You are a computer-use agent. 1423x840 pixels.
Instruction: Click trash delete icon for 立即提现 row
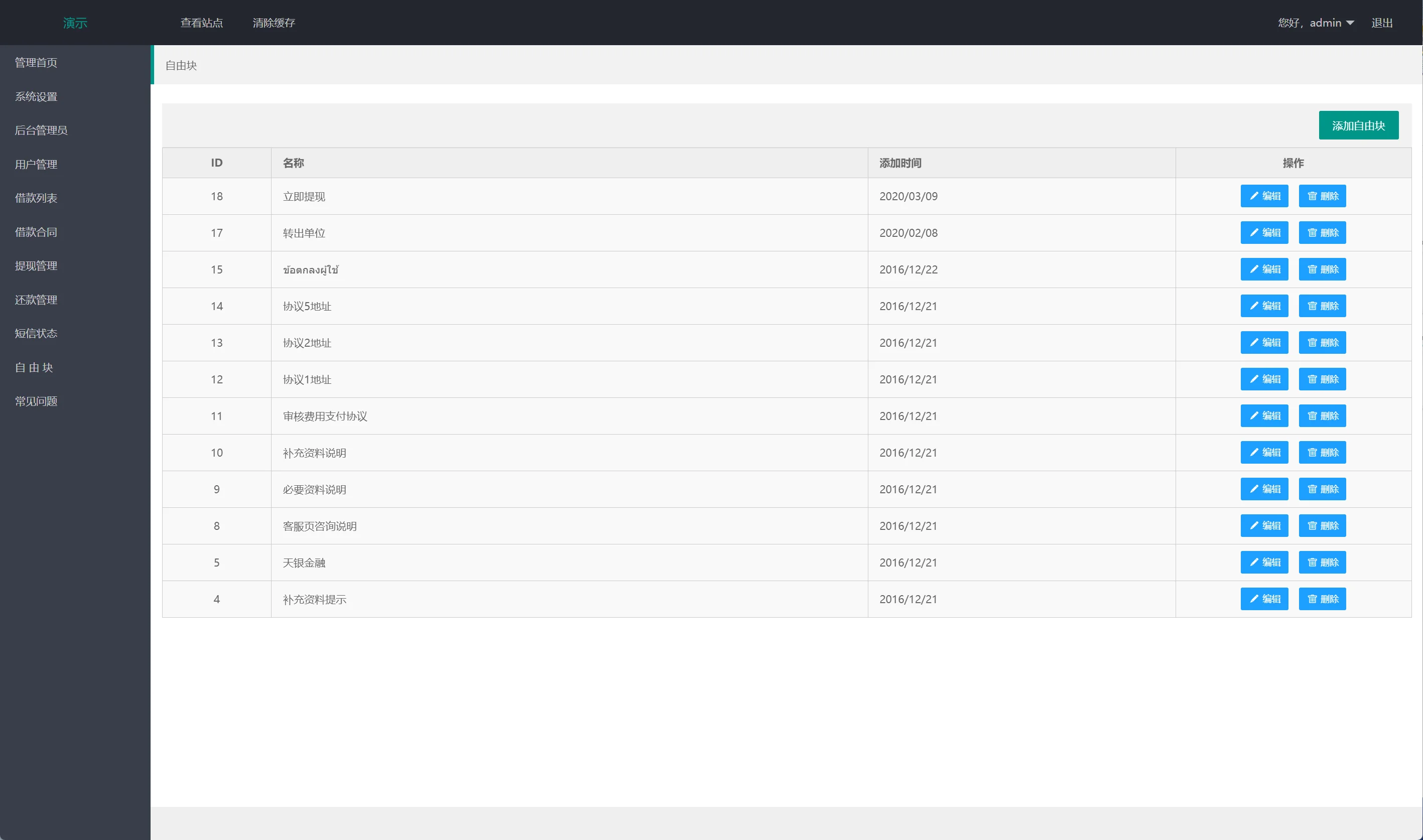1312,196
